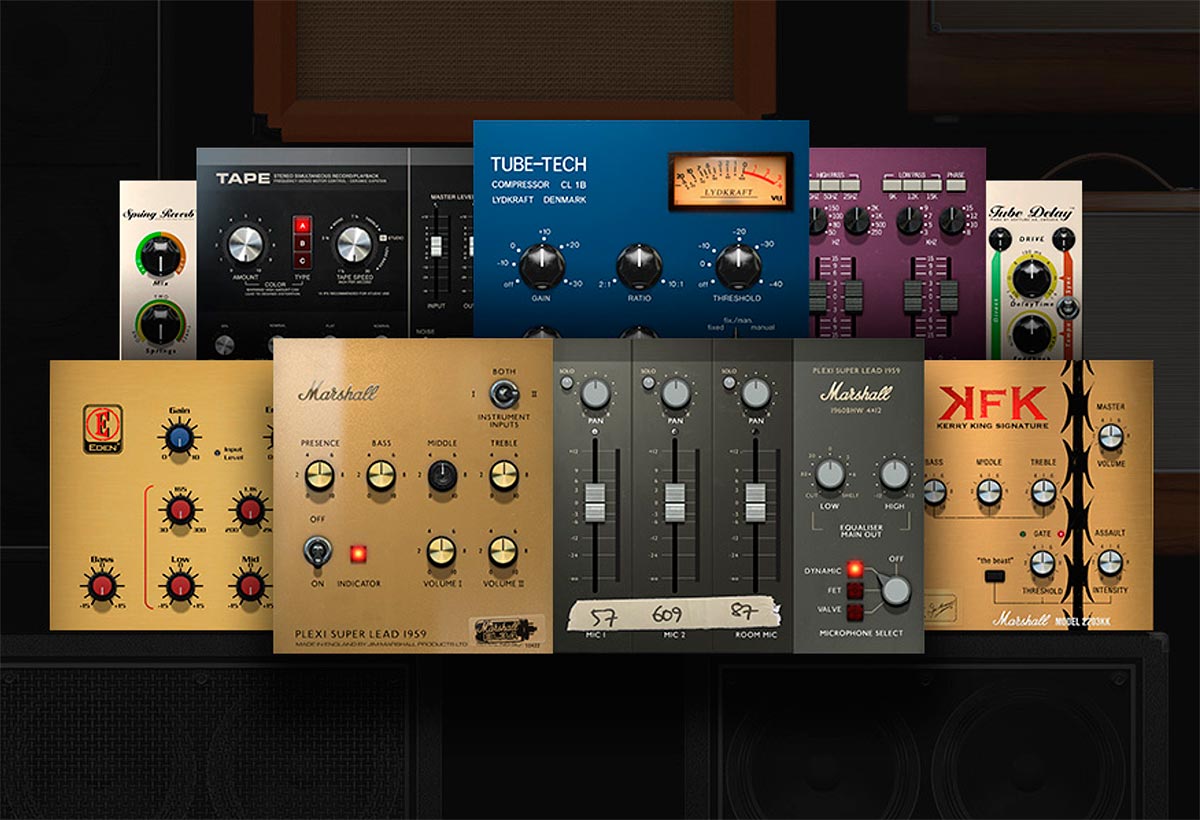Flip the OFF/ON power switch on Plexi amp
The image size is (1200, 820).
316,550
